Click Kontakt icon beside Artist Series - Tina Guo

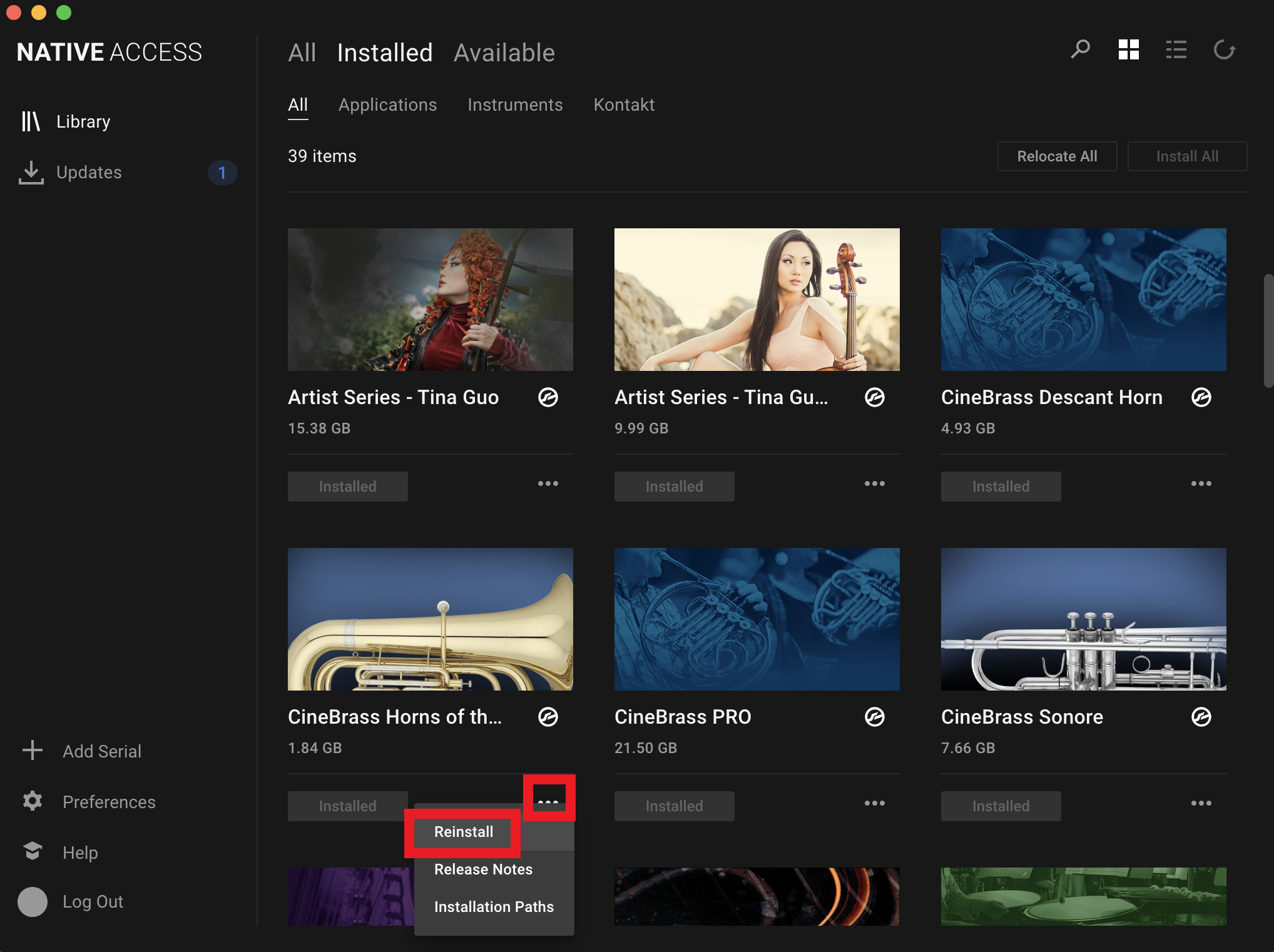(x=548, y=397)
